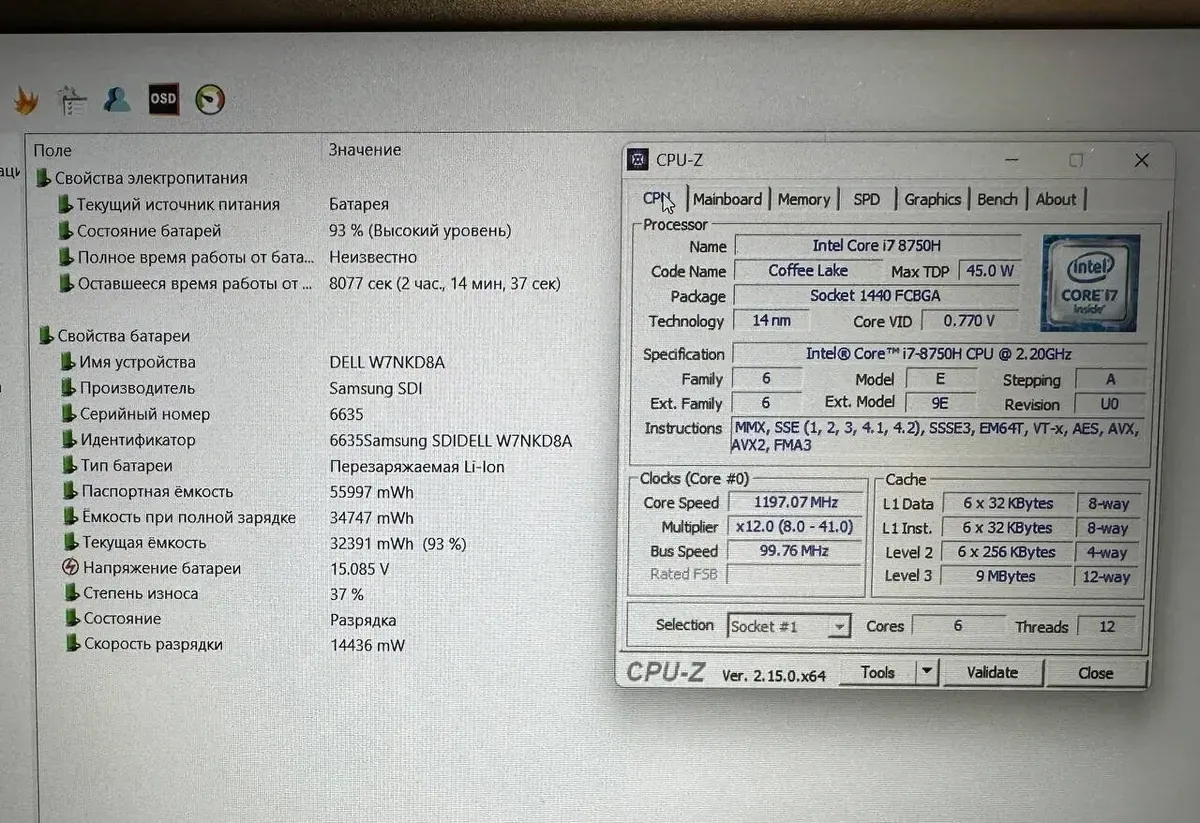Switch to the Mainboard tab
This screenshot has width=1200, height=823.
[x=727, y=199]
